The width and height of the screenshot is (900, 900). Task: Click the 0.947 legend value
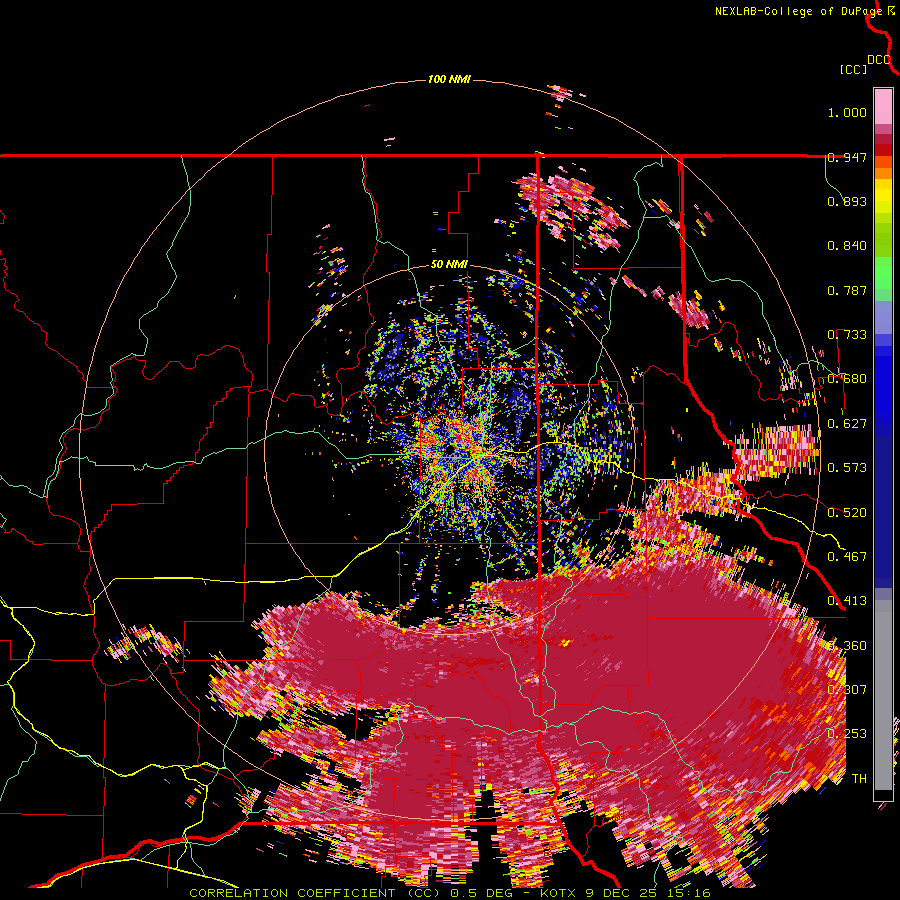click(847, 157)
